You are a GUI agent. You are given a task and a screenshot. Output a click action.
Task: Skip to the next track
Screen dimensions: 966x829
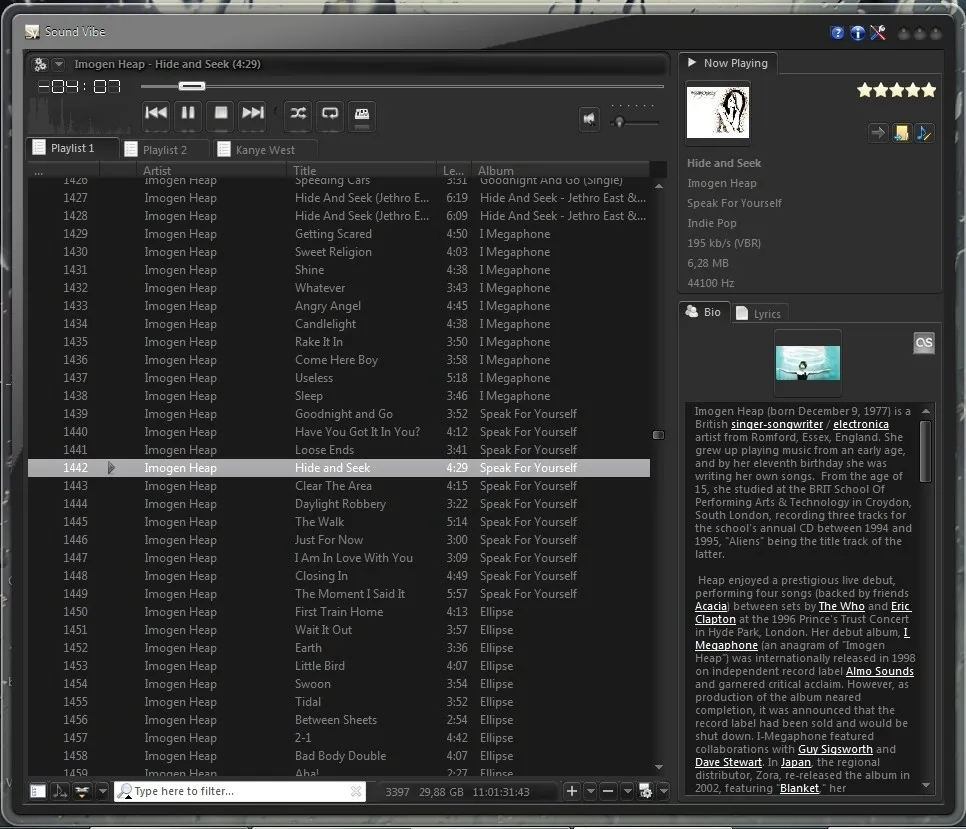click(251, 114)
